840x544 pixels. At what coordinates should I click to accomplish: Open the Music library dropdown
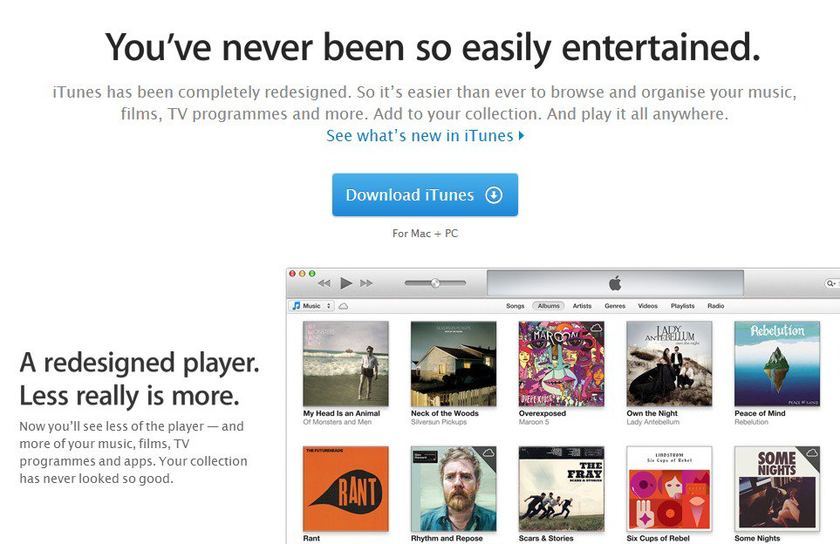312,306
